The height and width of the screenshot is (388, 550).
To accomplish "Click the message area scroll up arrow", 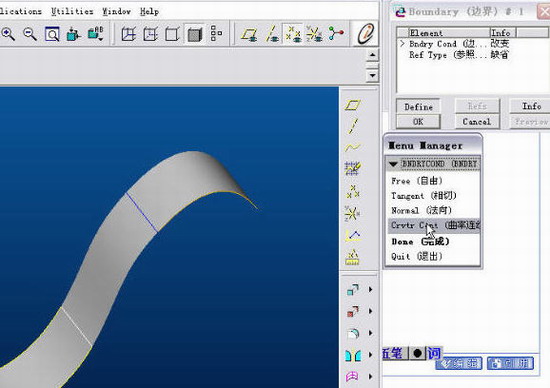I will point(373,55).
